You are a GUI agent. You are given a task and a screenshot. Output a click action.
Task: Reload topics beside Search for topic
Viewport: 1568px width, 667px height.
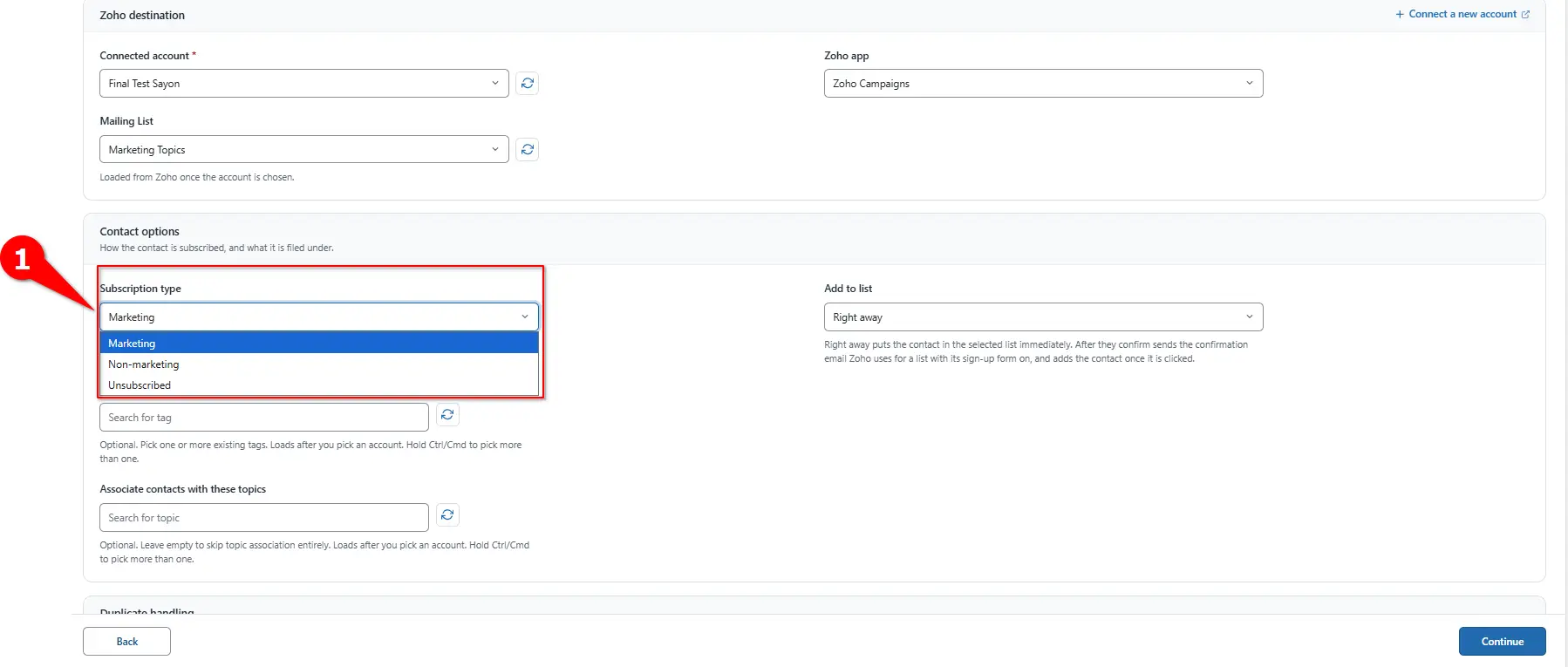447,515
